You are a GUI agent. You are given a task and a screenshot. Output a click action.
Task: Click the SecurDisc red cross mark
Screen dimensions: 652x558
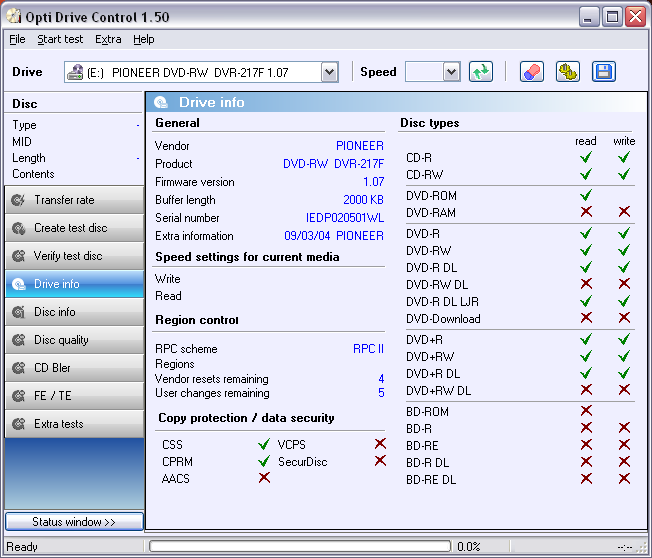(x=380, y=461)
